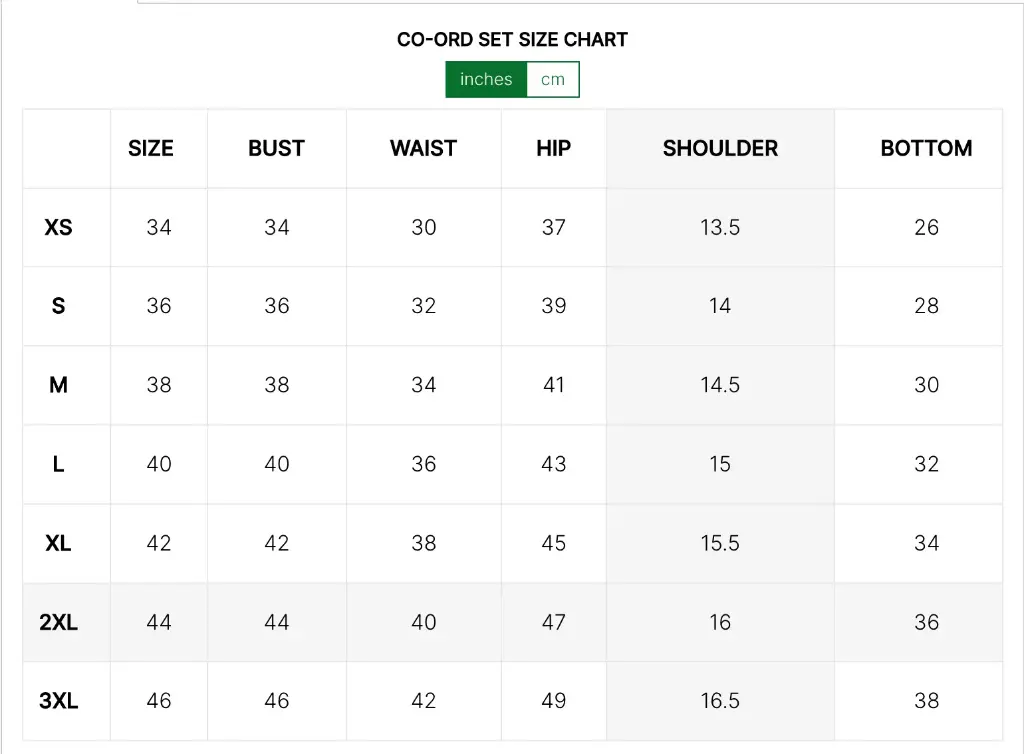This screenshot has height=754, width=1024.
Task: Click the bust value 38 for size M
Action: (276, 385)
